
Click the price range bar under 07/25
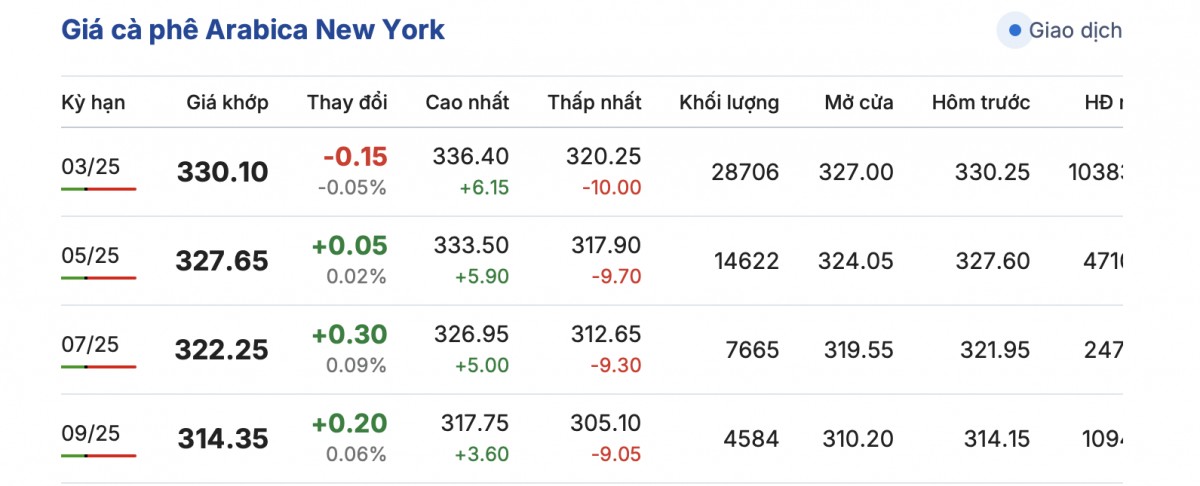(98, 366)
